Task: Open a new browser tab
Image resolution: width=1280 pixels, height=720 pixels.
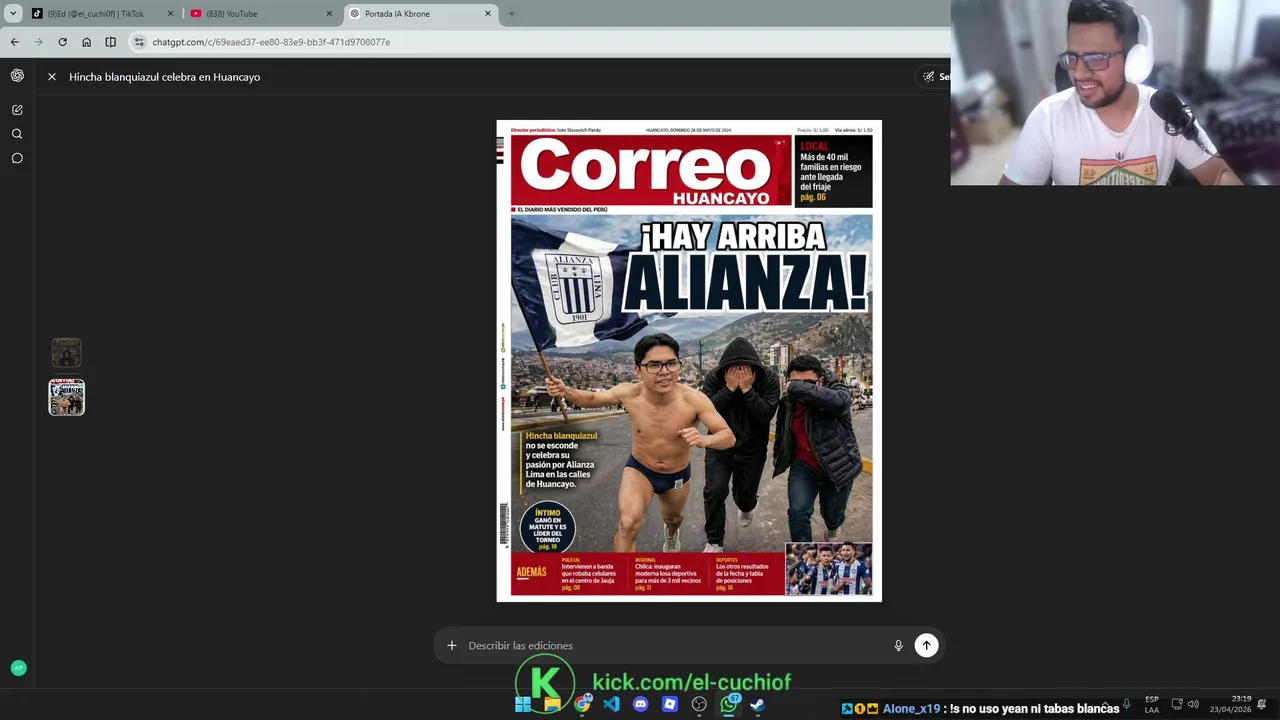Action: (512, 14)
